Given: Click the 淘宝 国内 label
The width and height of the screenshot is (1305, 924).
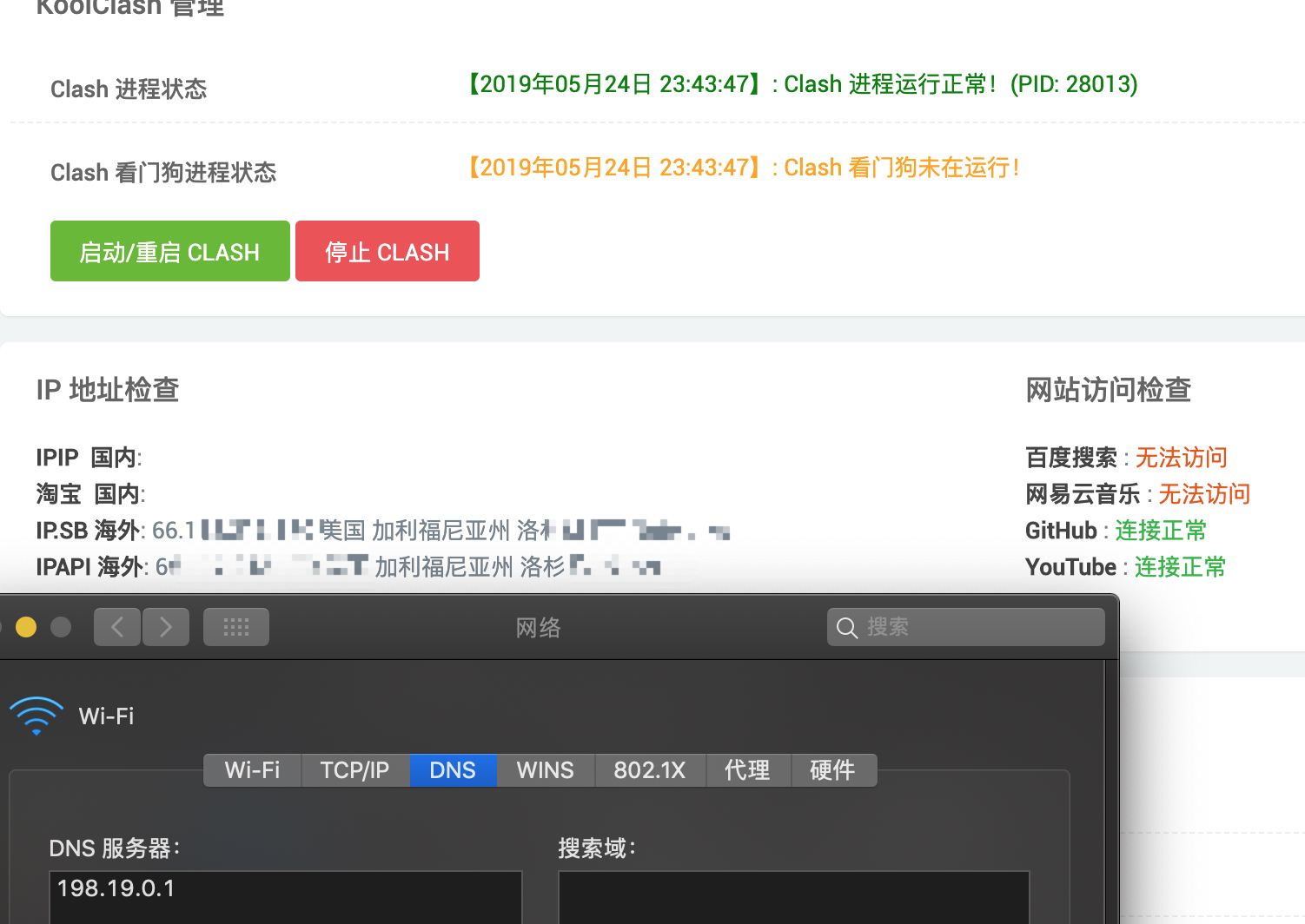Looking at the screenshot, I should 90,494.
